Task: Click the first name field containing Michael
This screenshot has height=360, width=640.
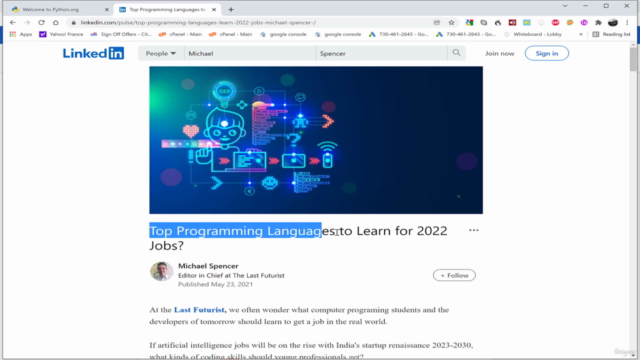Action: tap(249, 53)
